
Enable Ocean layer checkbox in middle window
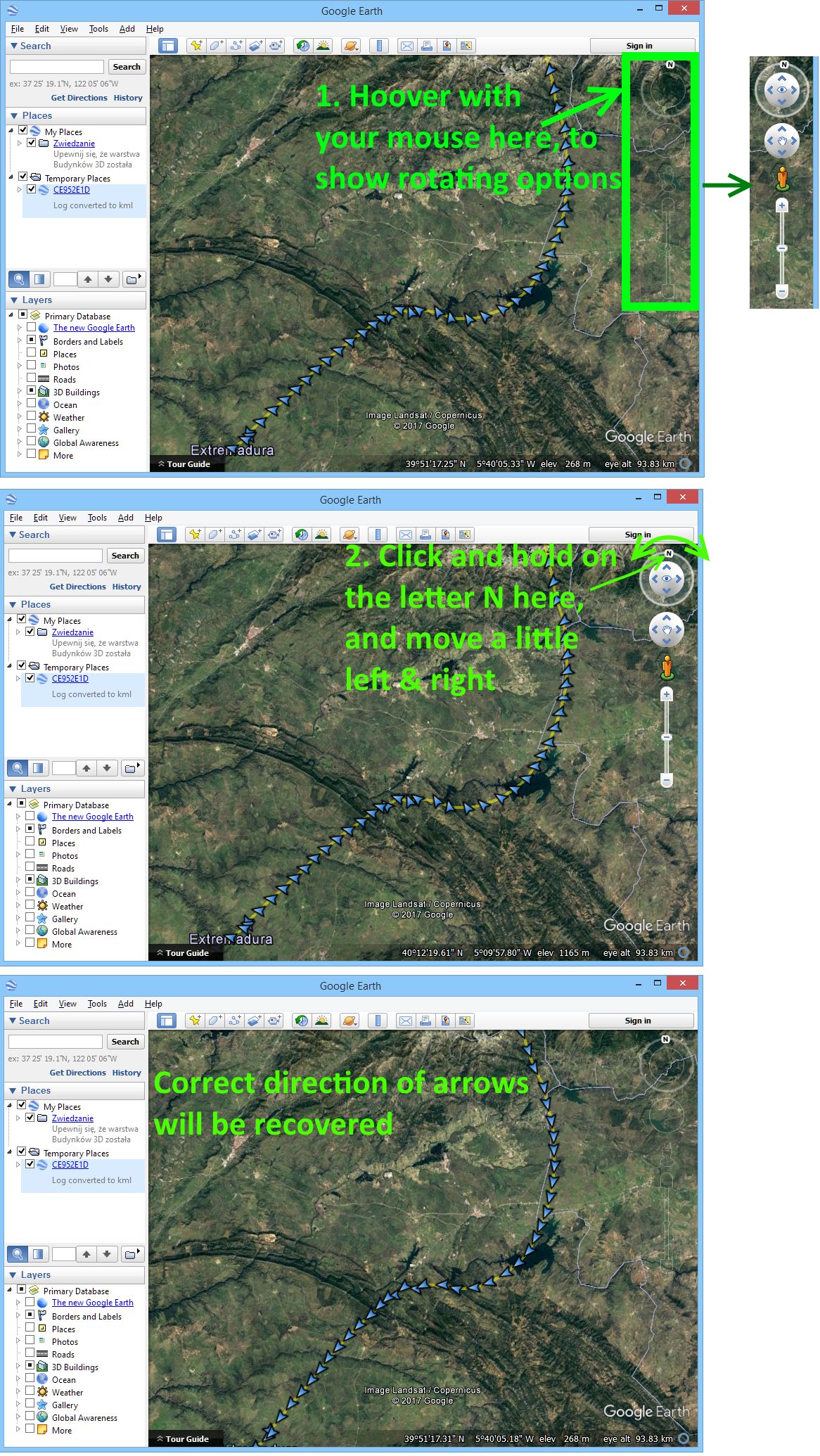pos(30,893)
